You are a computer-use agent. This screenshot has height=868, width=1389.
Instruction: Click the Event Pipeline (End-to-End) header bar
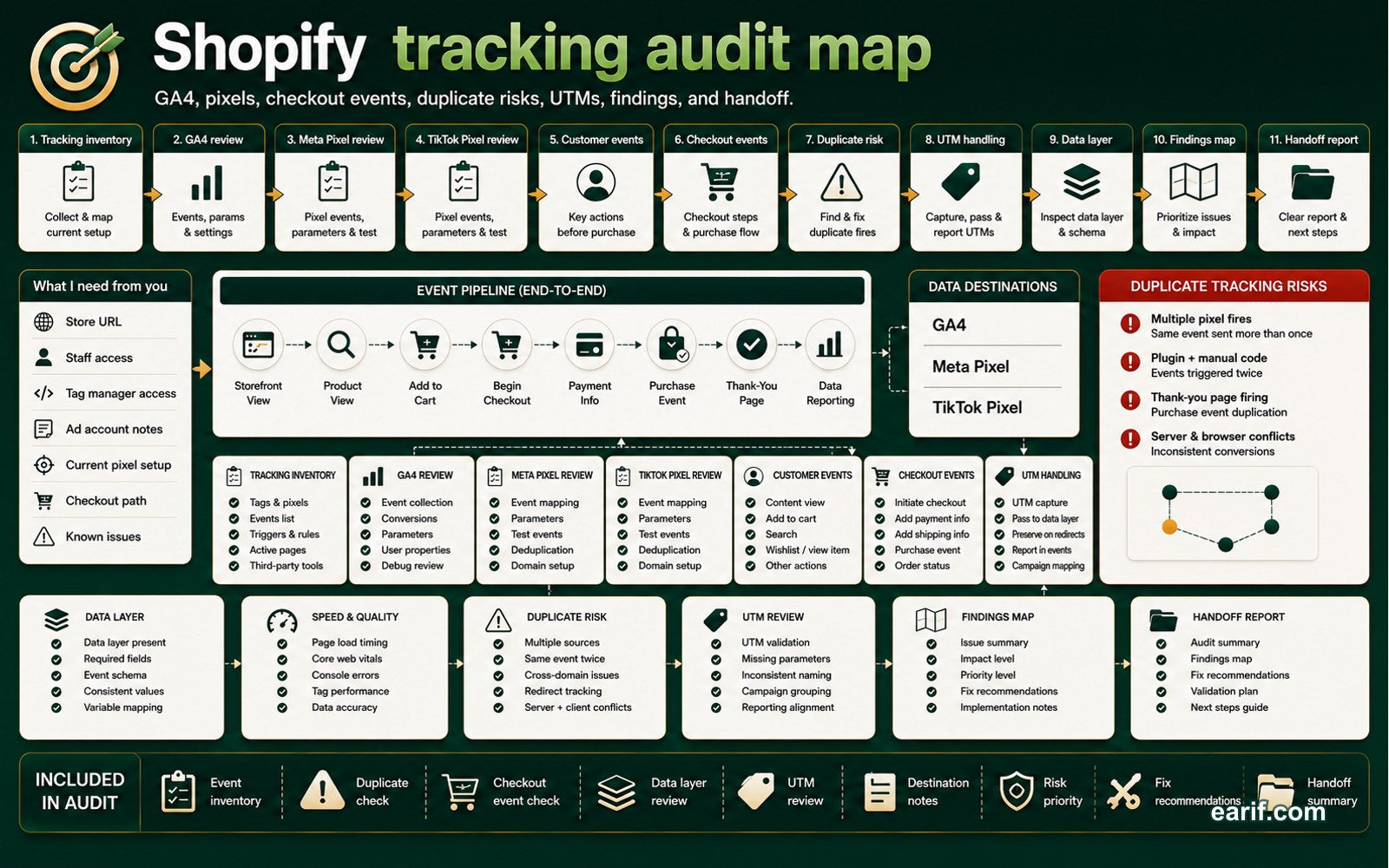coord(542,291)
